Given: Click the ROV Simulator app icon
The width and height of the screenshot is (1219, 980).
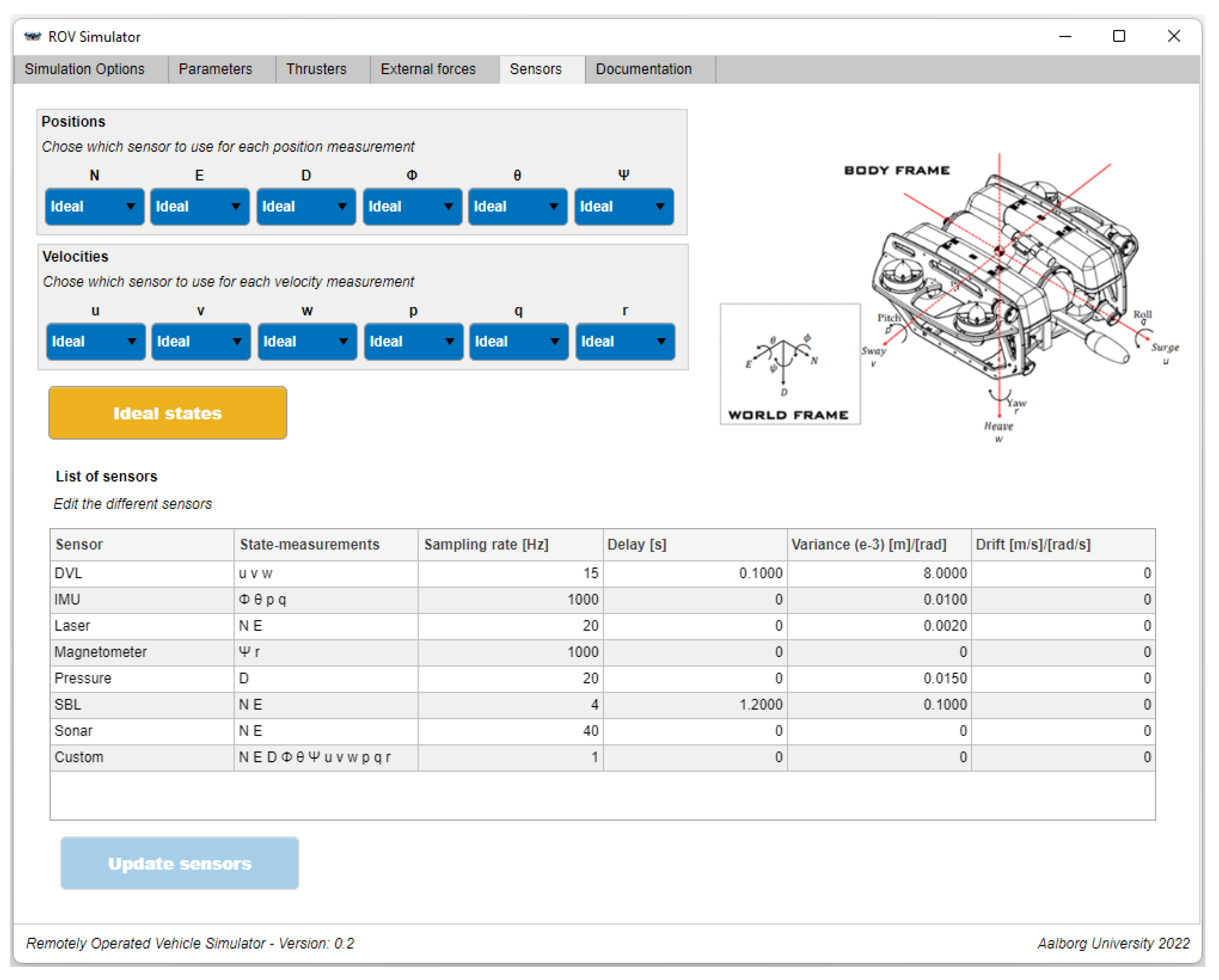Looking at the screenshot, I should click(33, 37).
